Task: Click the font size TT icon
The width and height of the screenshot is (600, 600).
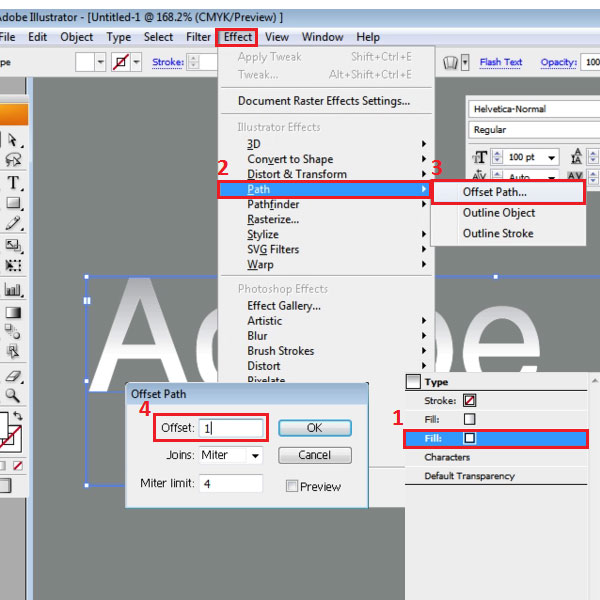Action: point(479,157)
